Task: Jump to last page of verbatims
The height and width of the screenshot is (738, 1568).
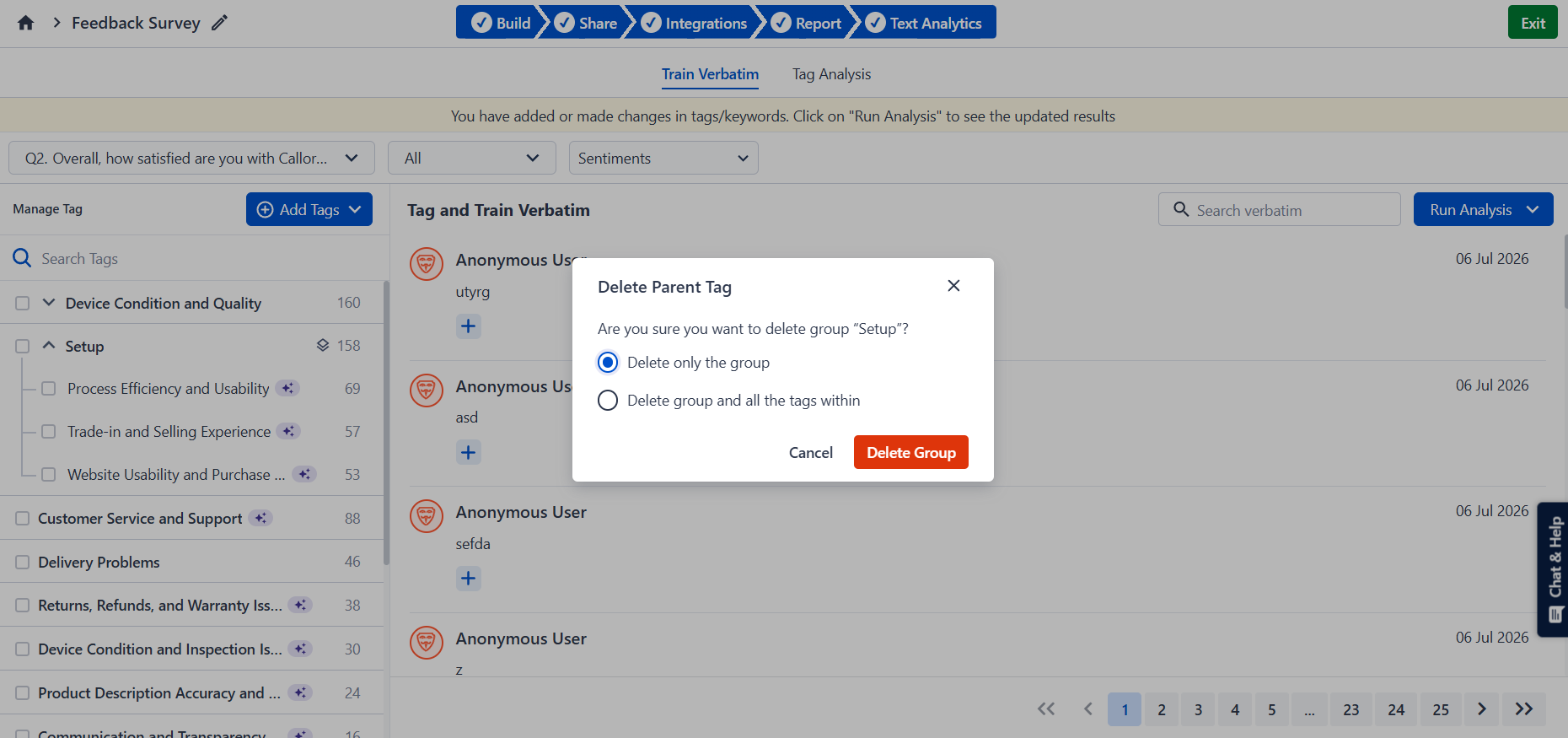Action: point(1524,709)
